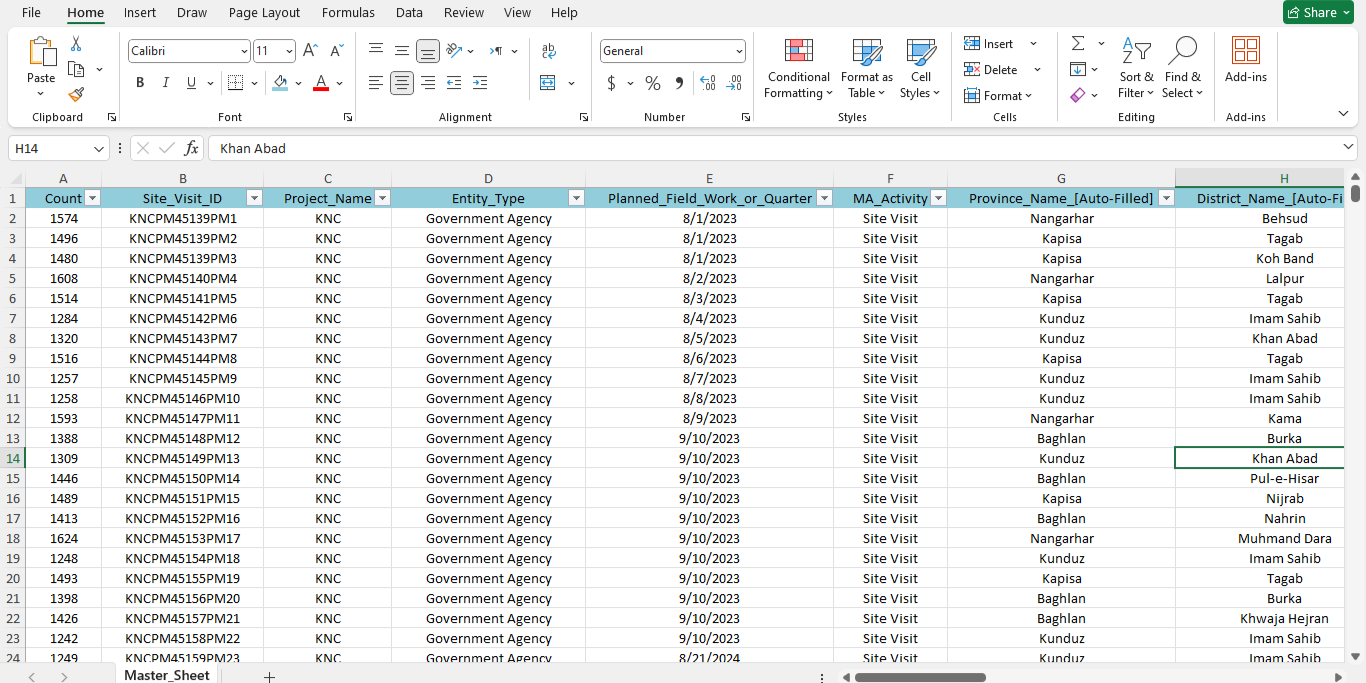Toggle Align Left
The height and width of the screenshot is (683, 1366).
(x=376, y=83)
